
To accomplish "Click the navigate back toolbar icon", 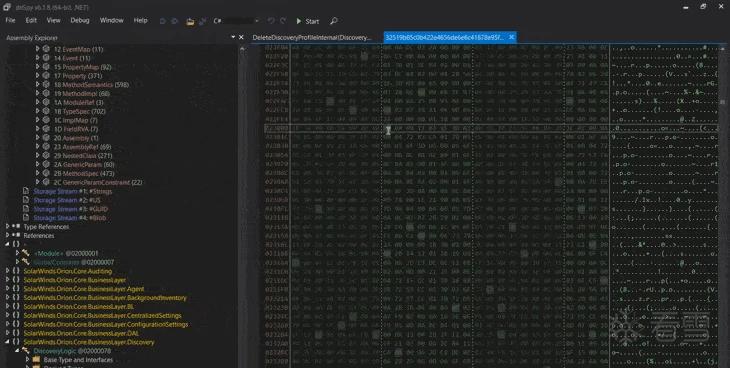I will tap(162, 21).
